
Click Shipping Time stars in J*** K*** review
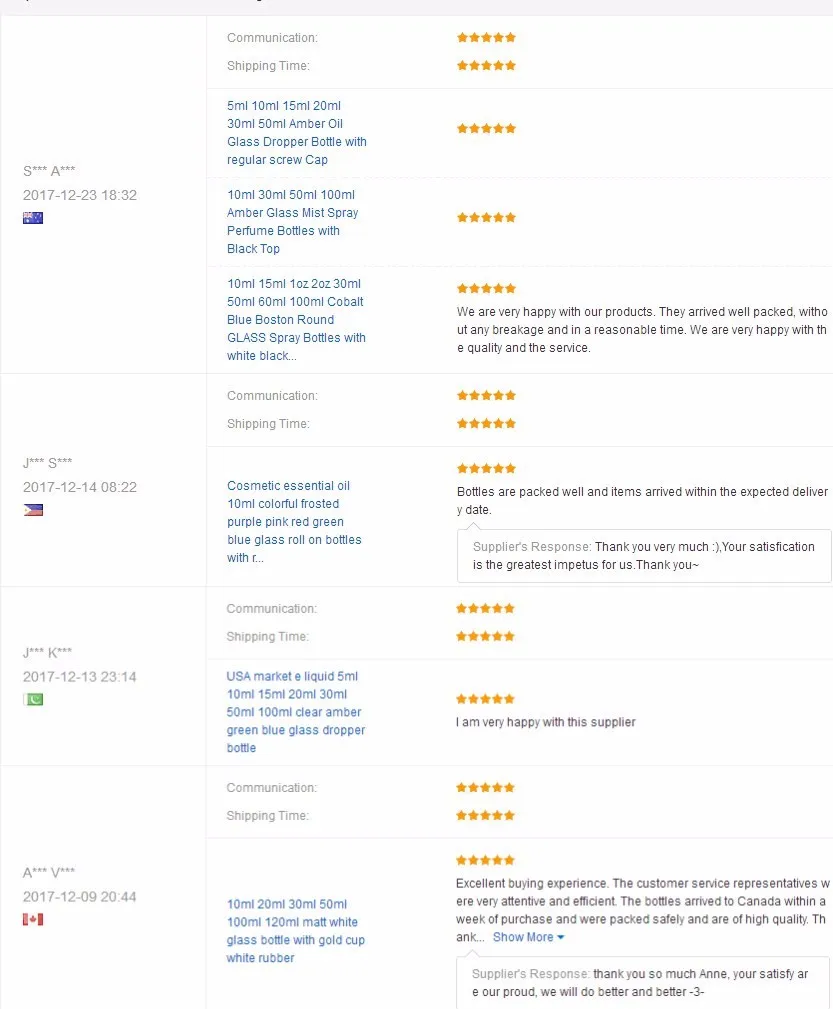[x=485, y=637]
